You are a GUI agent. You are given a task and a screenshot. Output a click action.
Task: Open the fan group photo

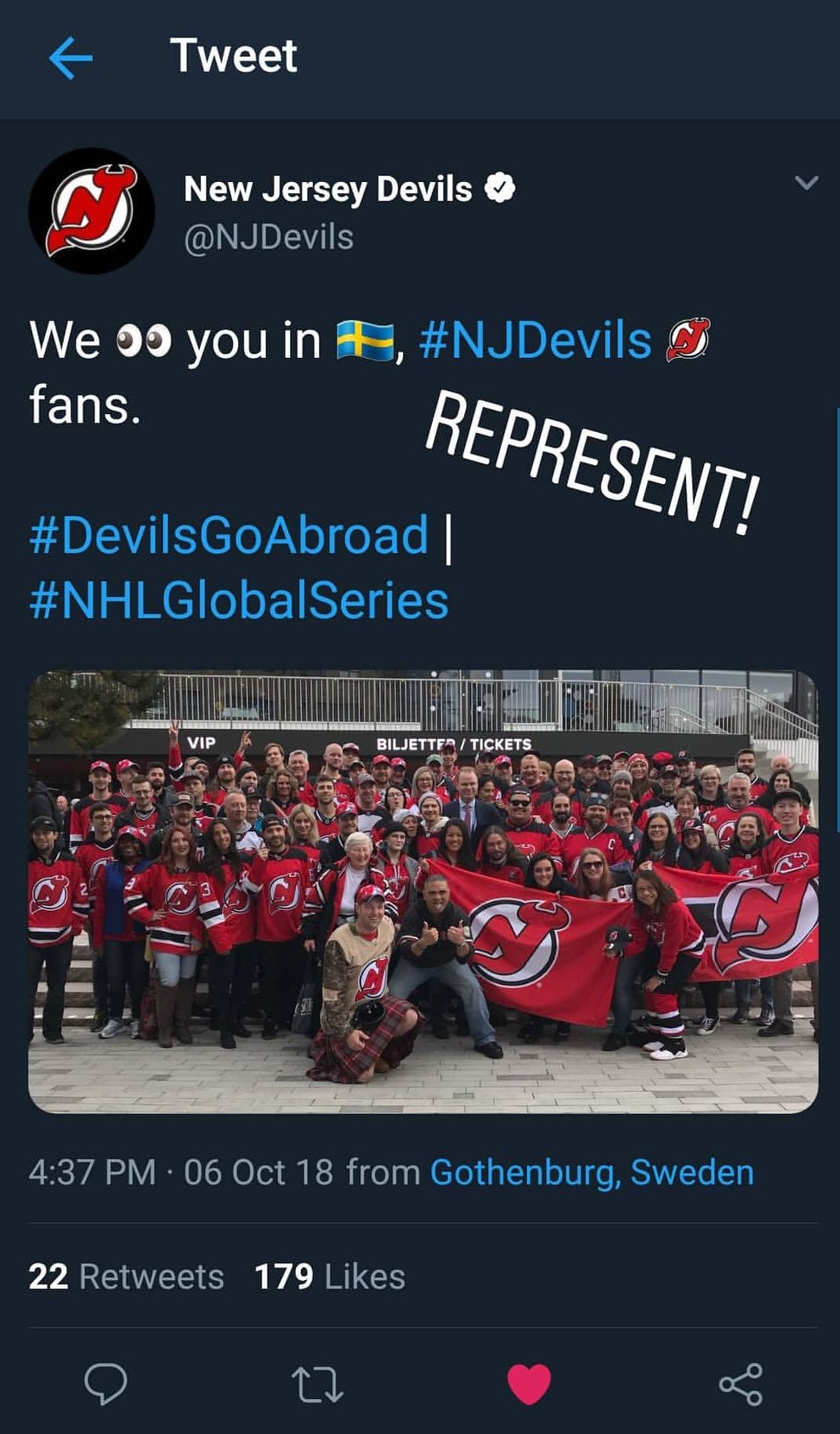pos(423,891)
